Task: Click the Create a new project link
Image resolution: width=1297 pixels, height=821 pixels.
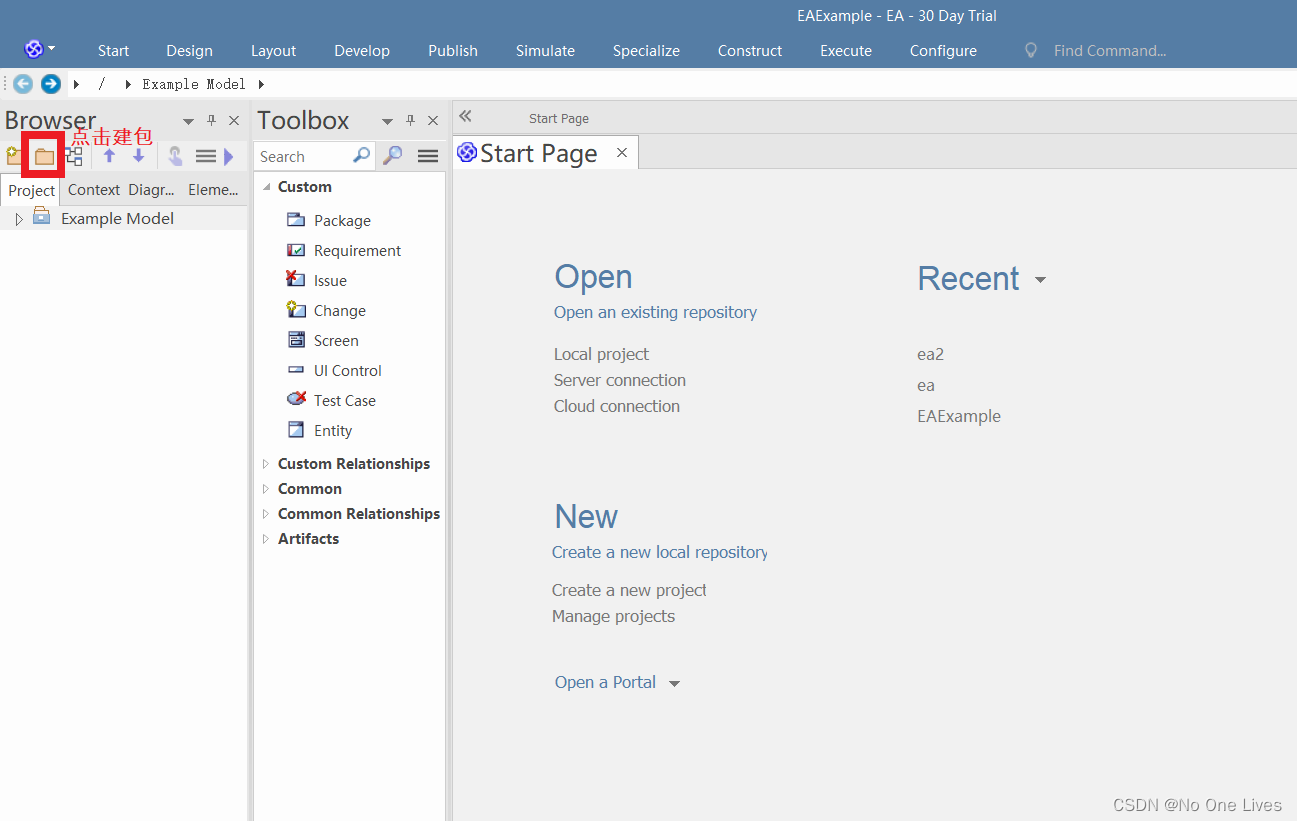Action: pyautogui.click(x=629, y=590)
